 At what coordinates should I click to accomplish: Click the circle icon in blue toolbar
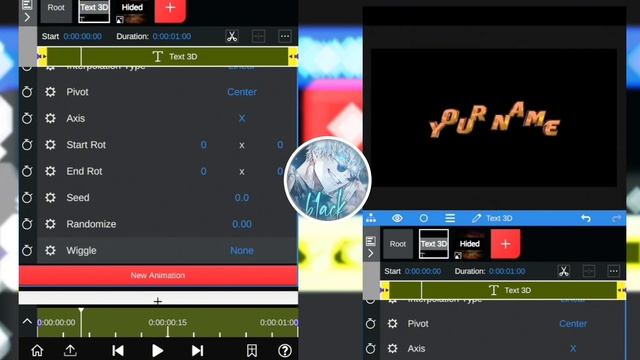tap(424, 218)
